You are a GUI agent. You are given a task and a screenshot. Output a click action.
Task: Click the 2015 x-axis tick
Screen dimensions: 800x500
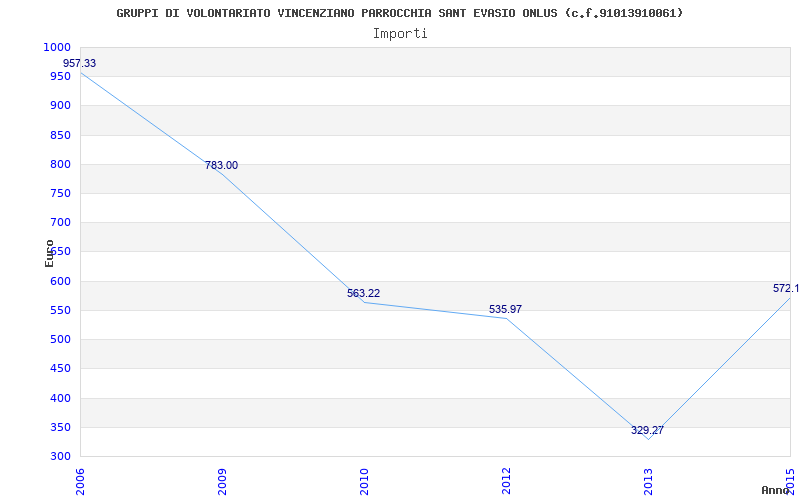[x=790, y=482]
